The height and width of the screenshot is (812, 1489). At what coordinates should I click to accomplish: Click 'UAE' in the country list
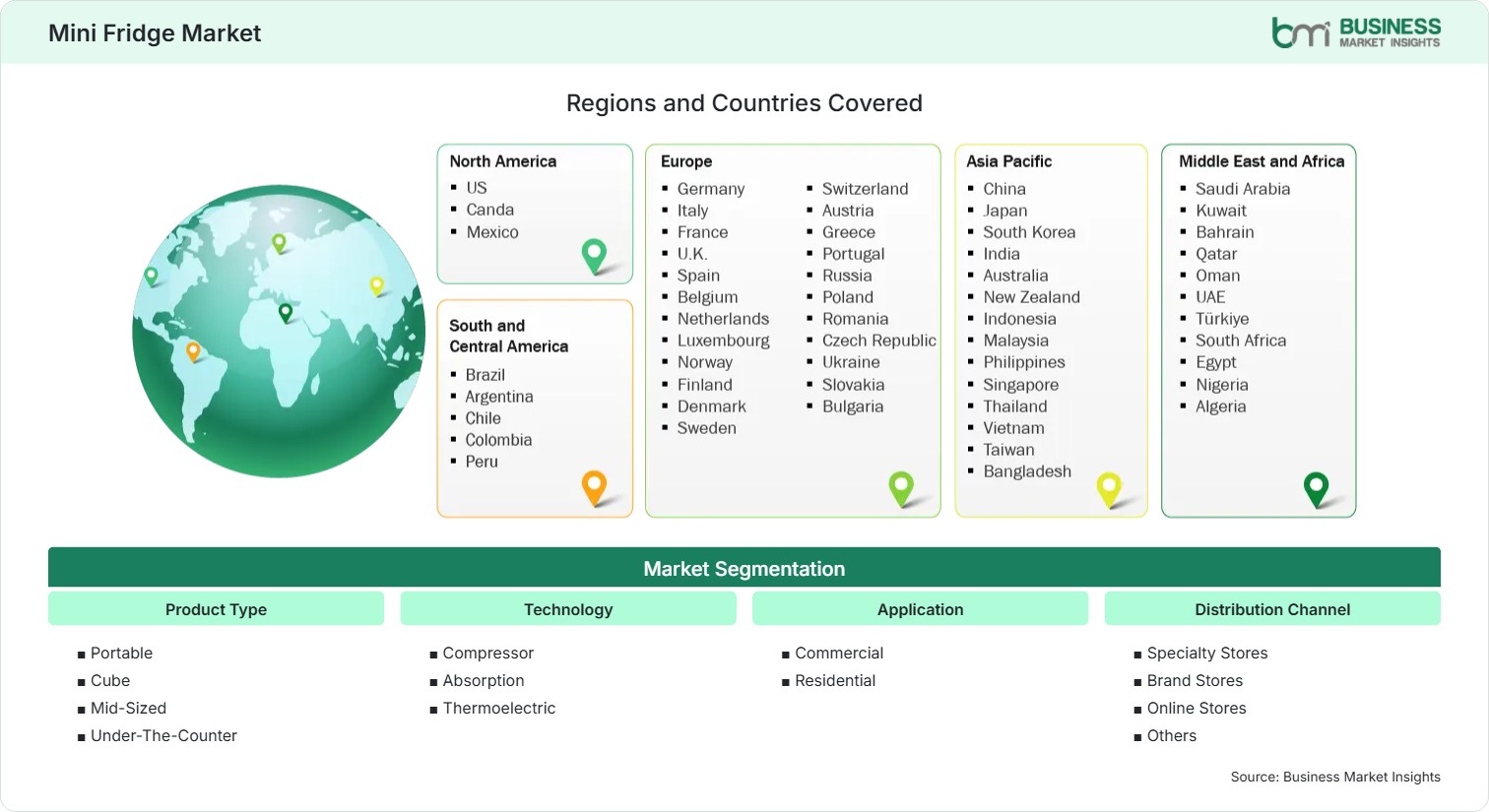point(1210,297)
